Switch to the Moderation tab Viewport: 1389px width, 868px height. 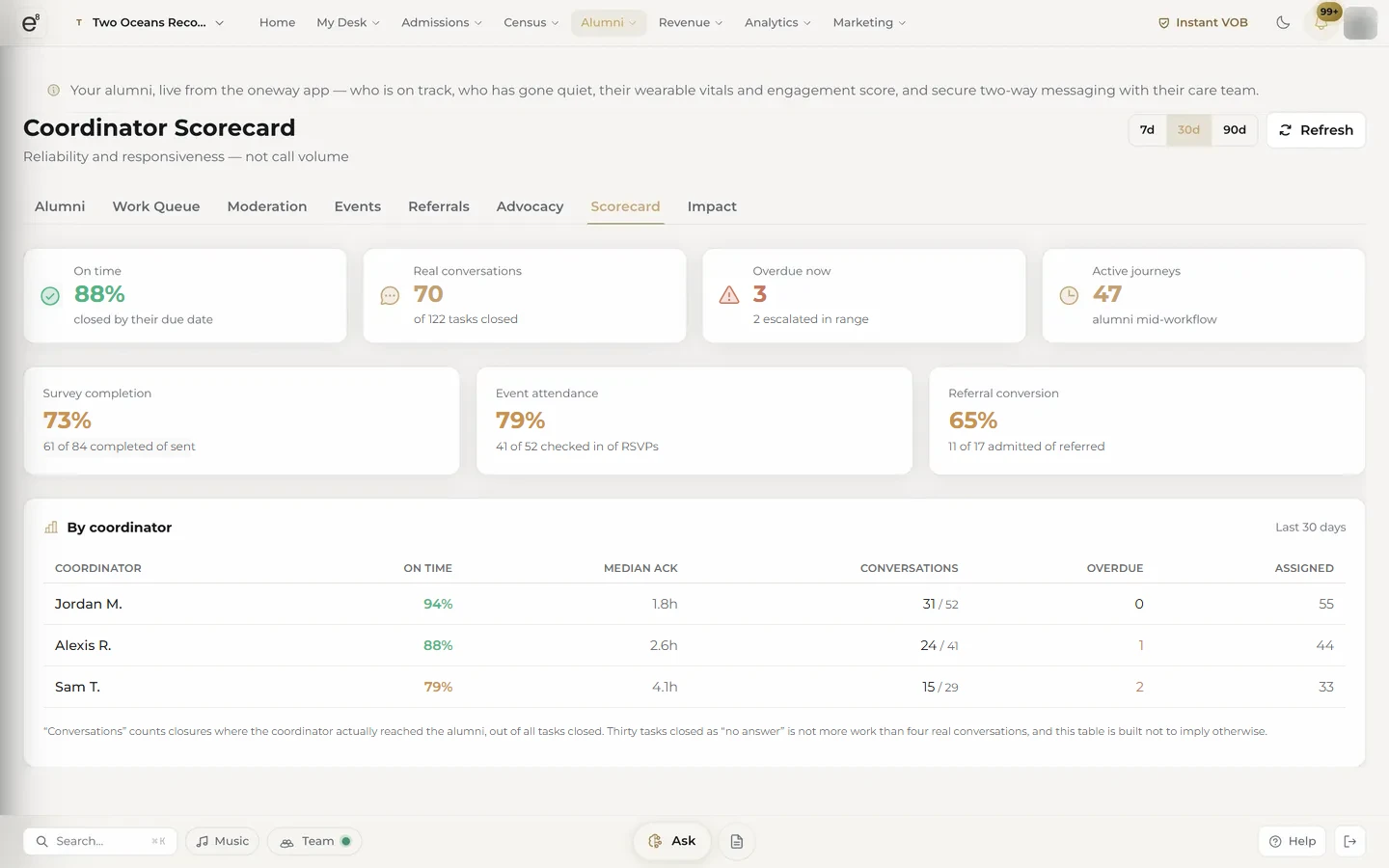267,206
